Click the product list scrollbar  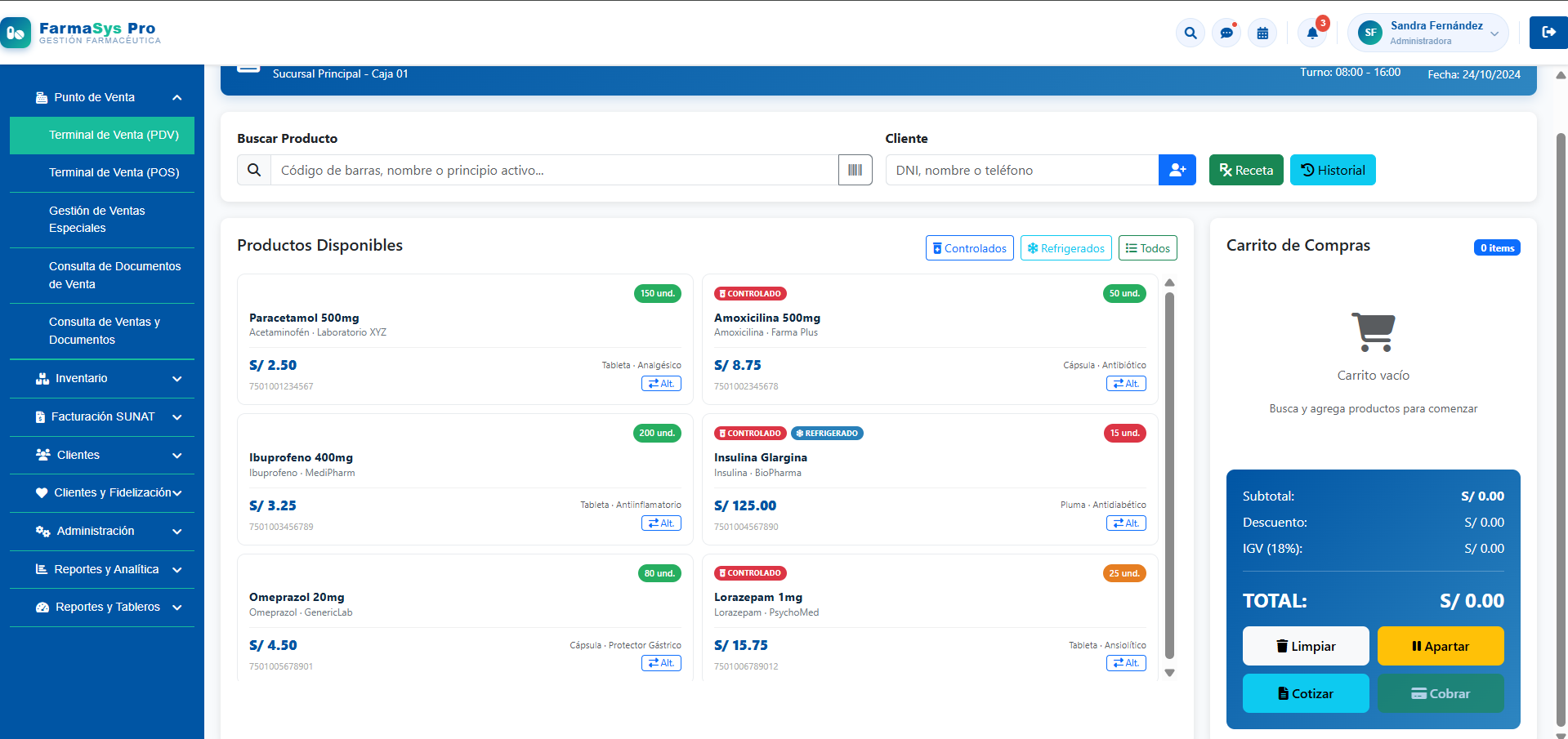(x=1169, y=477)
